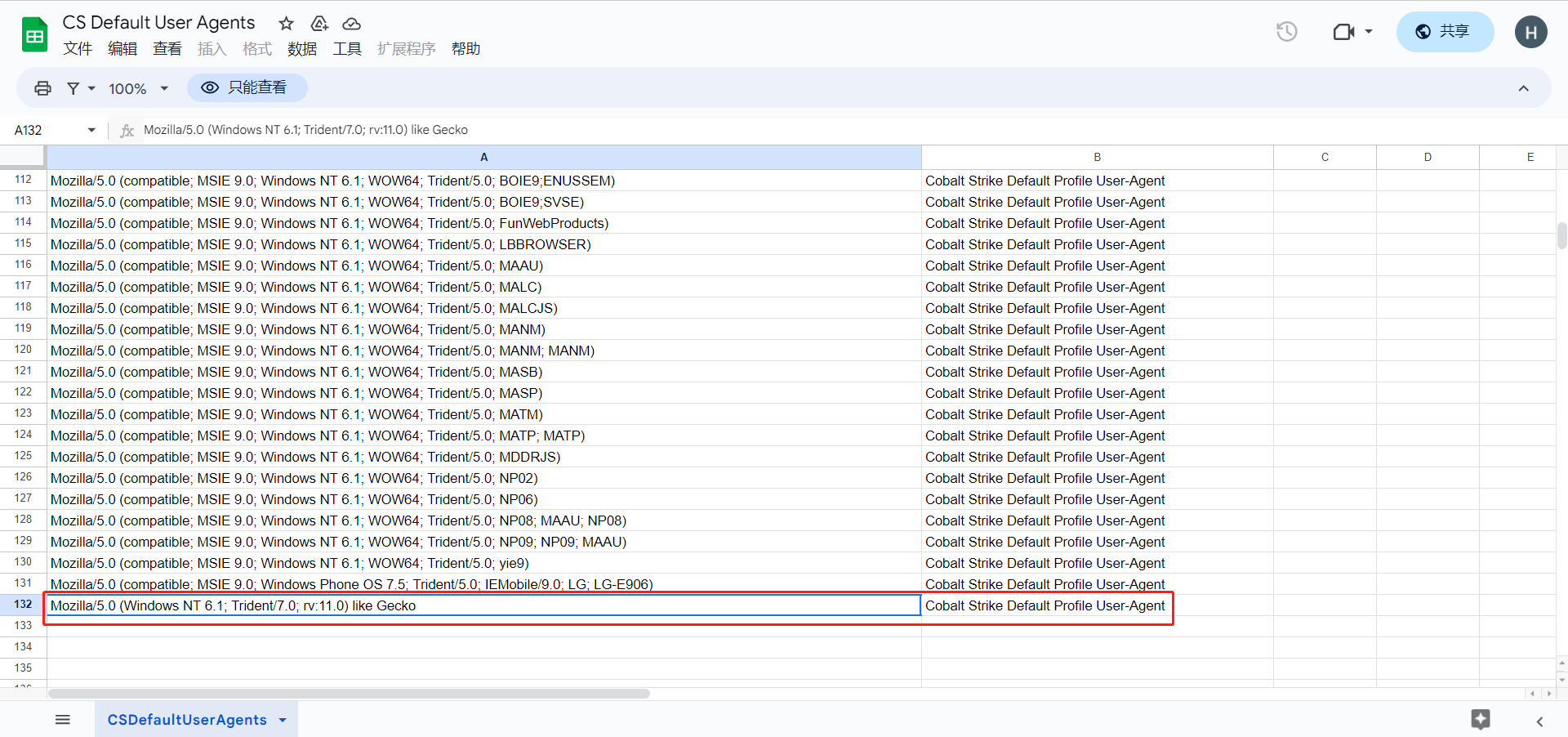
Task: Click the A132 name box field
Action: (x=45, y=131)
